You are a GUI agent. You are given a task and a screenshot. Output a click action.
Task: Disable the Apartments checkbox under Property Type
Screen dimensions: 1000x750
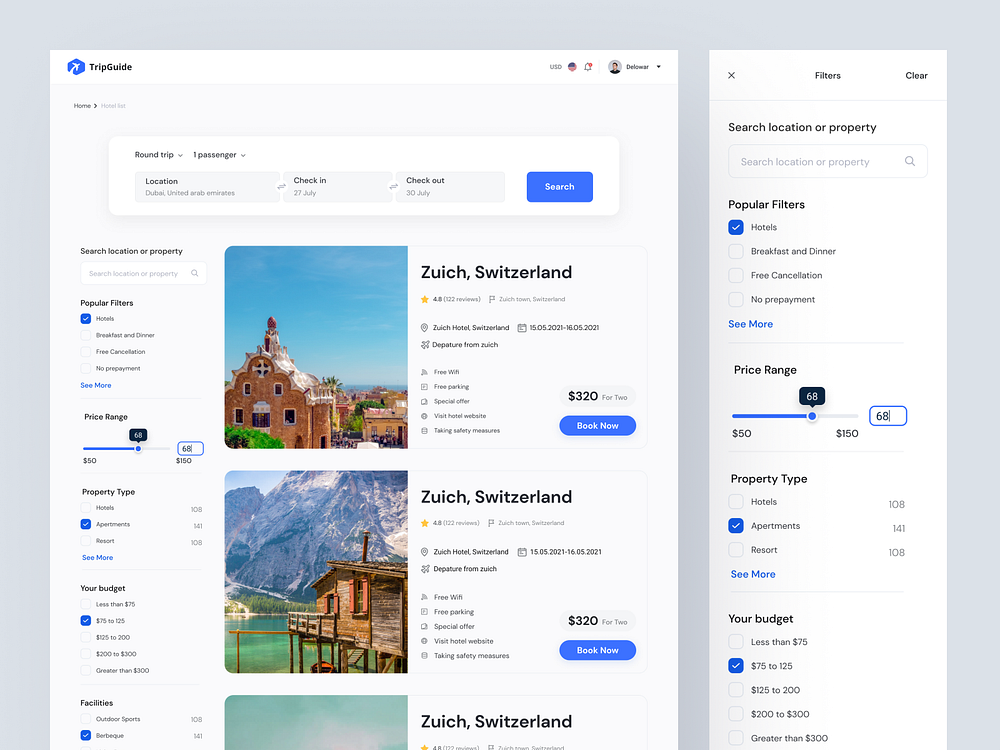click(x=735, y=525)
